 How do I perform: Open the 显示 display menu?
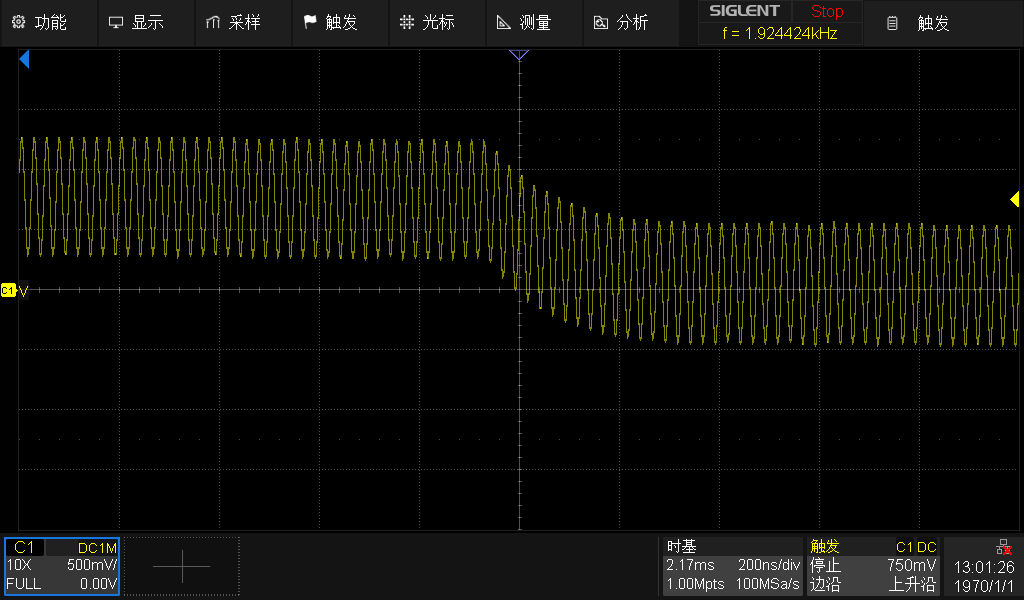(x=136, y=22)
